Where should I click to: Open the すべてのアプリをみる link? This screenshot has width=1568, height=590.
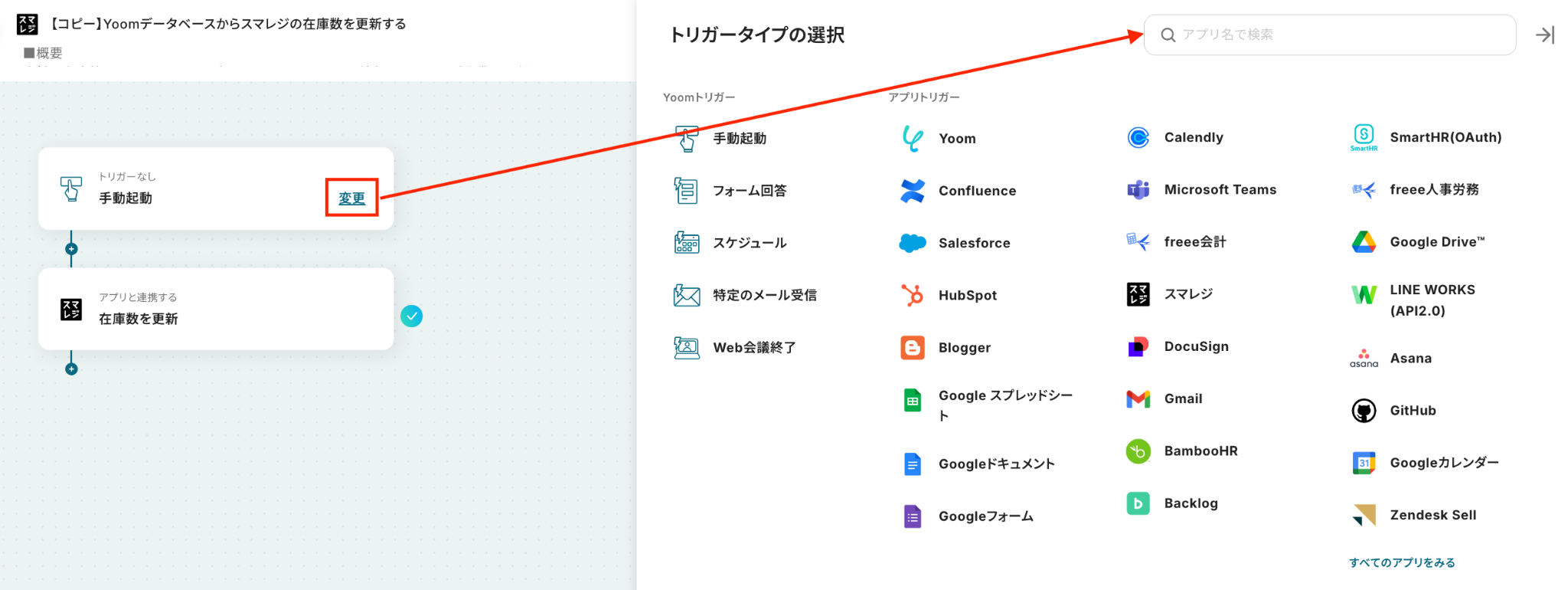(x=1402, y=562)
